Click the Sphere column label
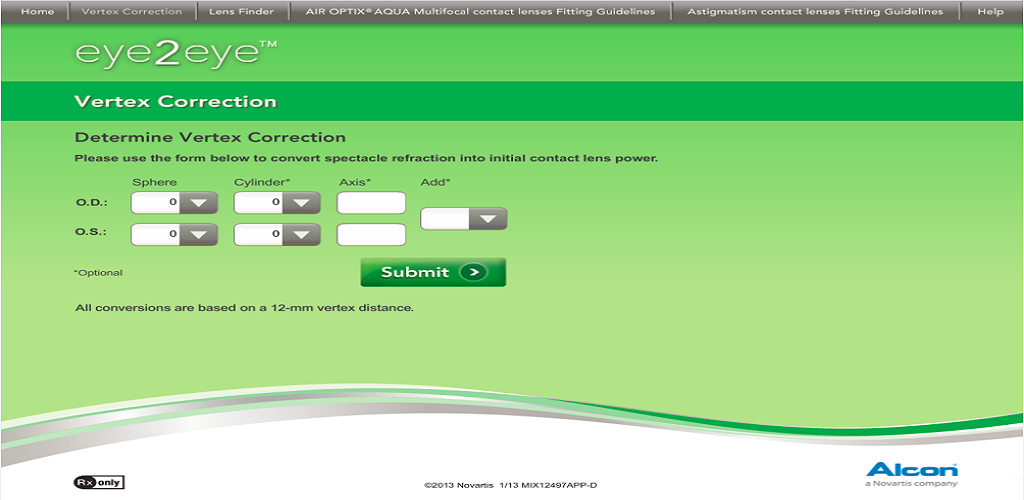This screenshot has width=1024, height=500. pos(155,182)
